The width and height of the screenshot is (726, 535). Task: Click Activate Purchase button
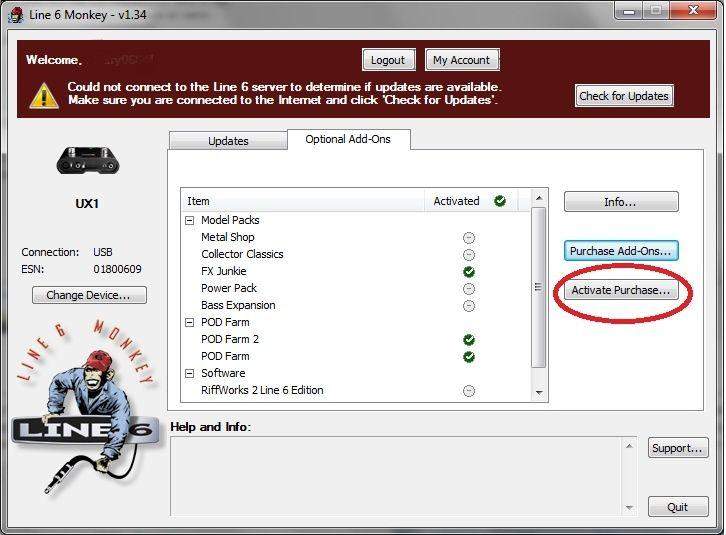click(x=621, y=290)
